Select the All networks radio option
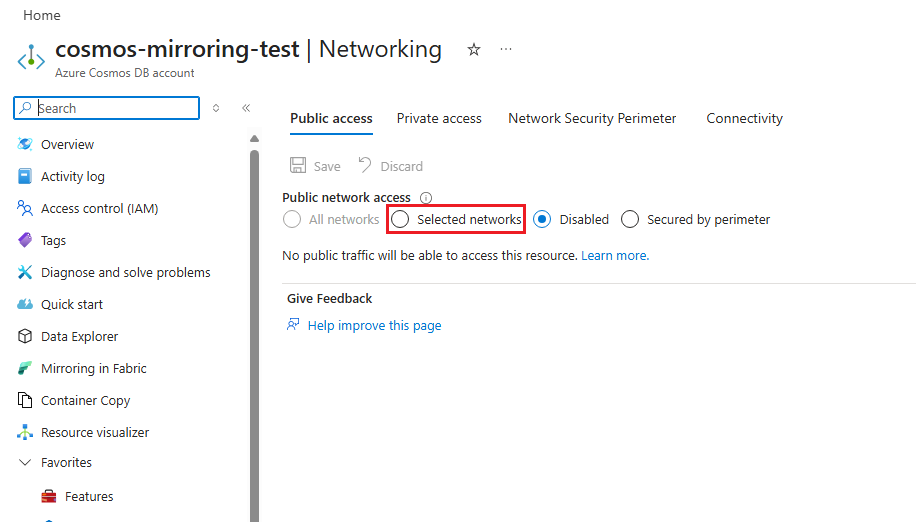The image size is (916, 522). click(292, 220)
